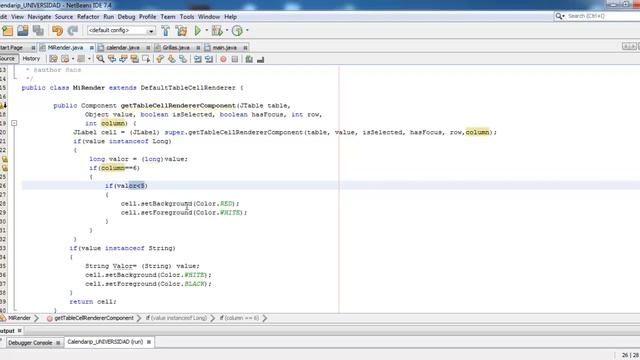Open the Profile menu
640x360 pixels.
pos(147,17)
